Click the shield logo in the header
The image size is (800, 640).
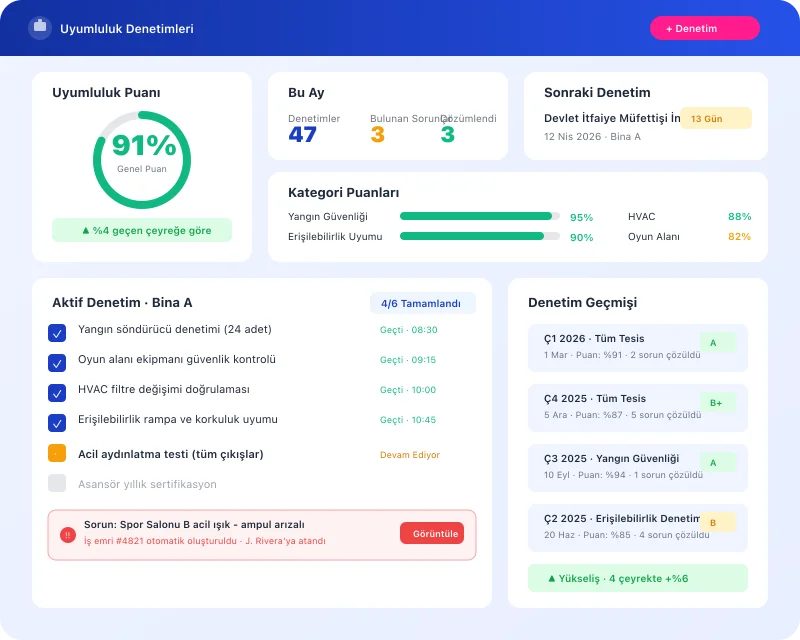tap(39, 27)
